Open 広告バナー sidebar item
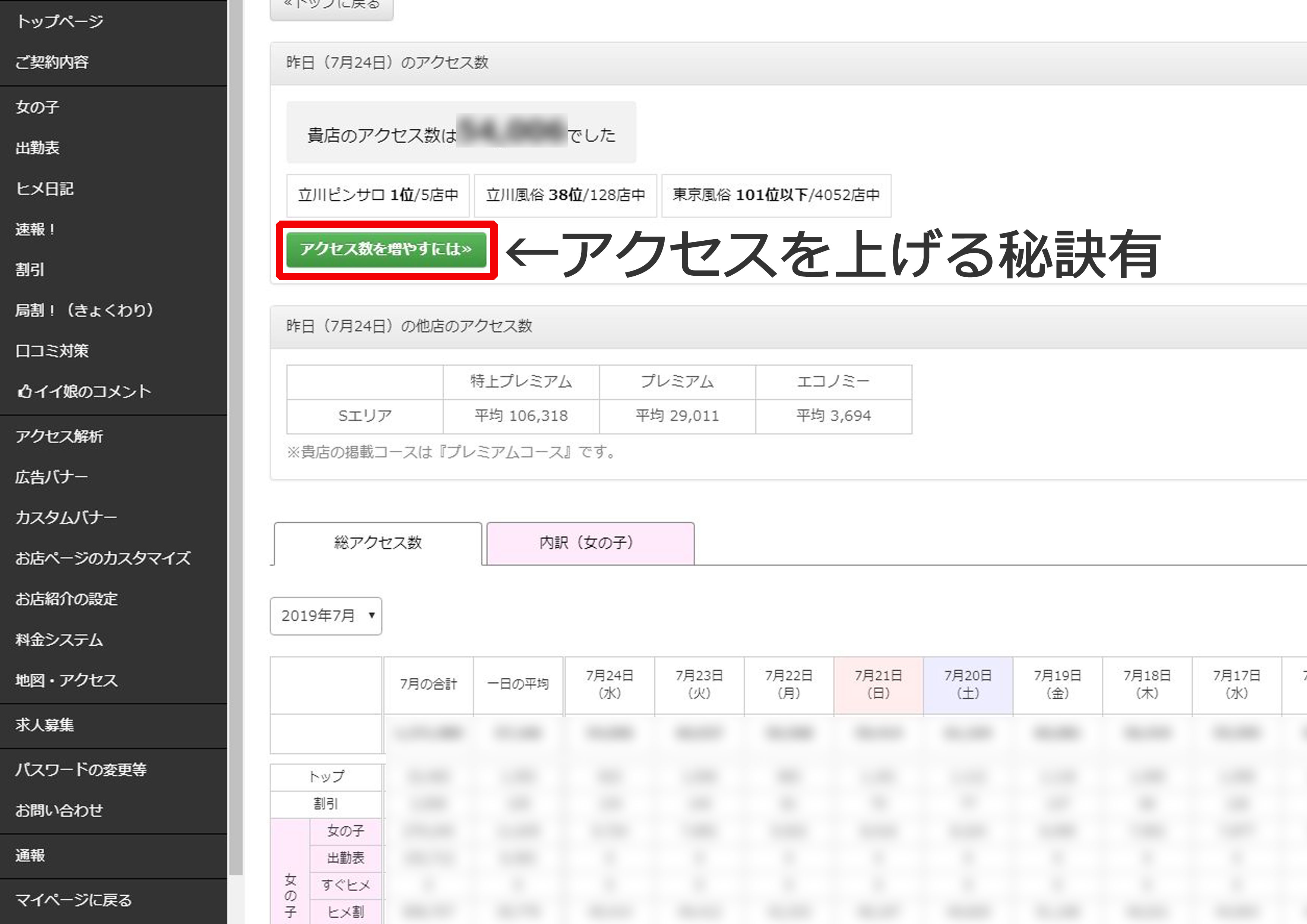The height and width of the screenshot is (924, 1307). click(52, 477)
